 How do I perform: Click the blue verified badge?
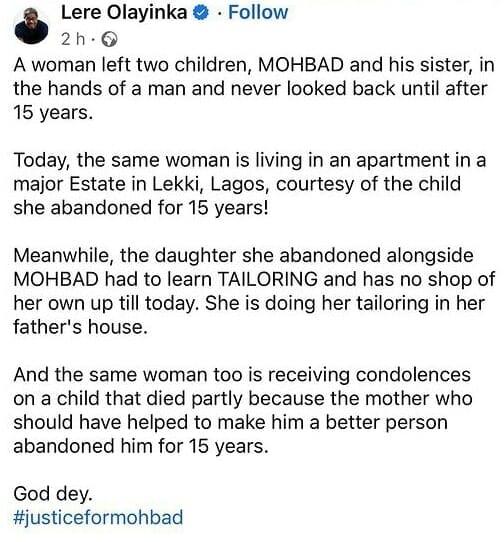[x=201, y=13]
